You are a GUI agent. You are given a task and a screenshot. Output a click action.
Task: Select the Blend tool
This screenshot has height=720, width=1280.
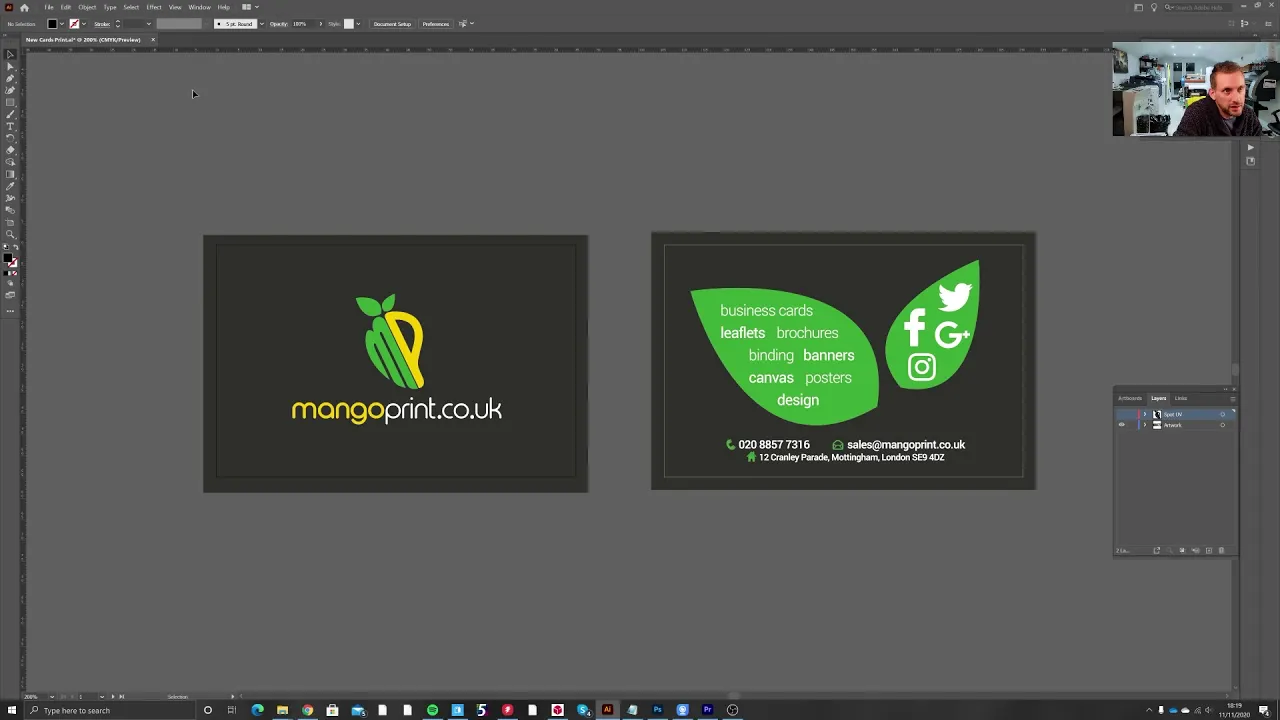point(10,210)
